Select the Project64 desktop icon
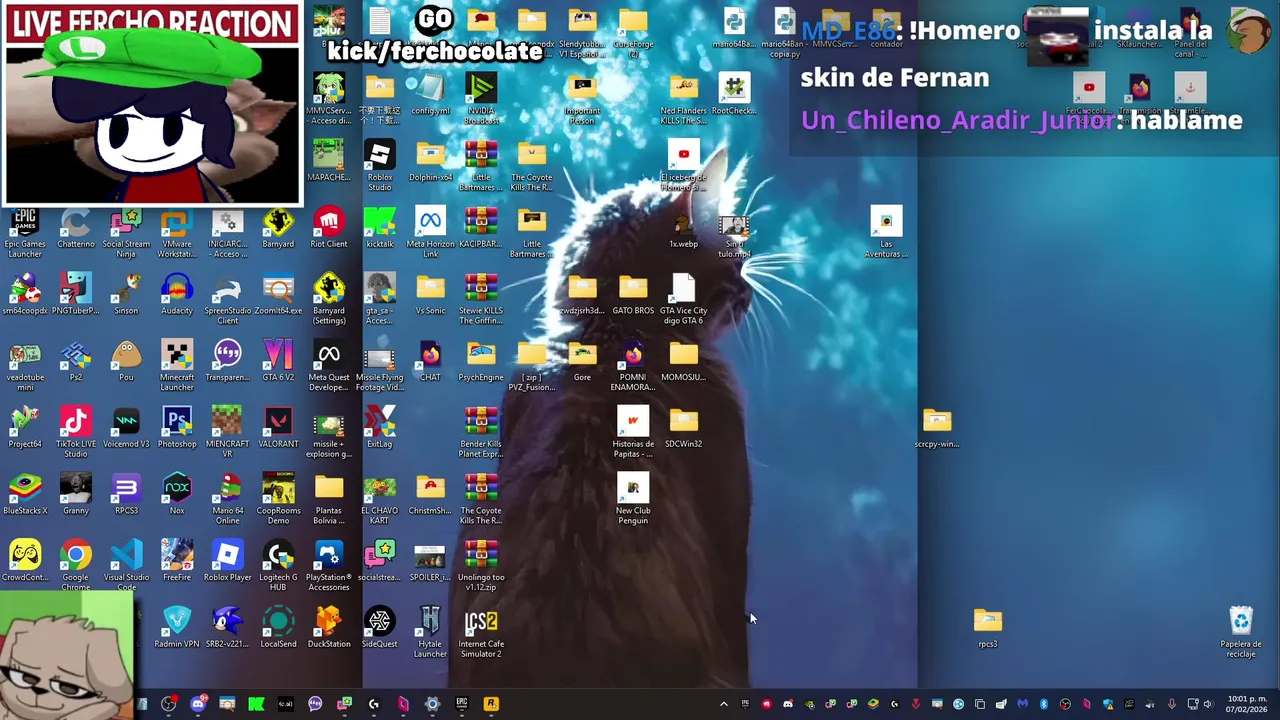1280x720 pixels. coord(25,429)
